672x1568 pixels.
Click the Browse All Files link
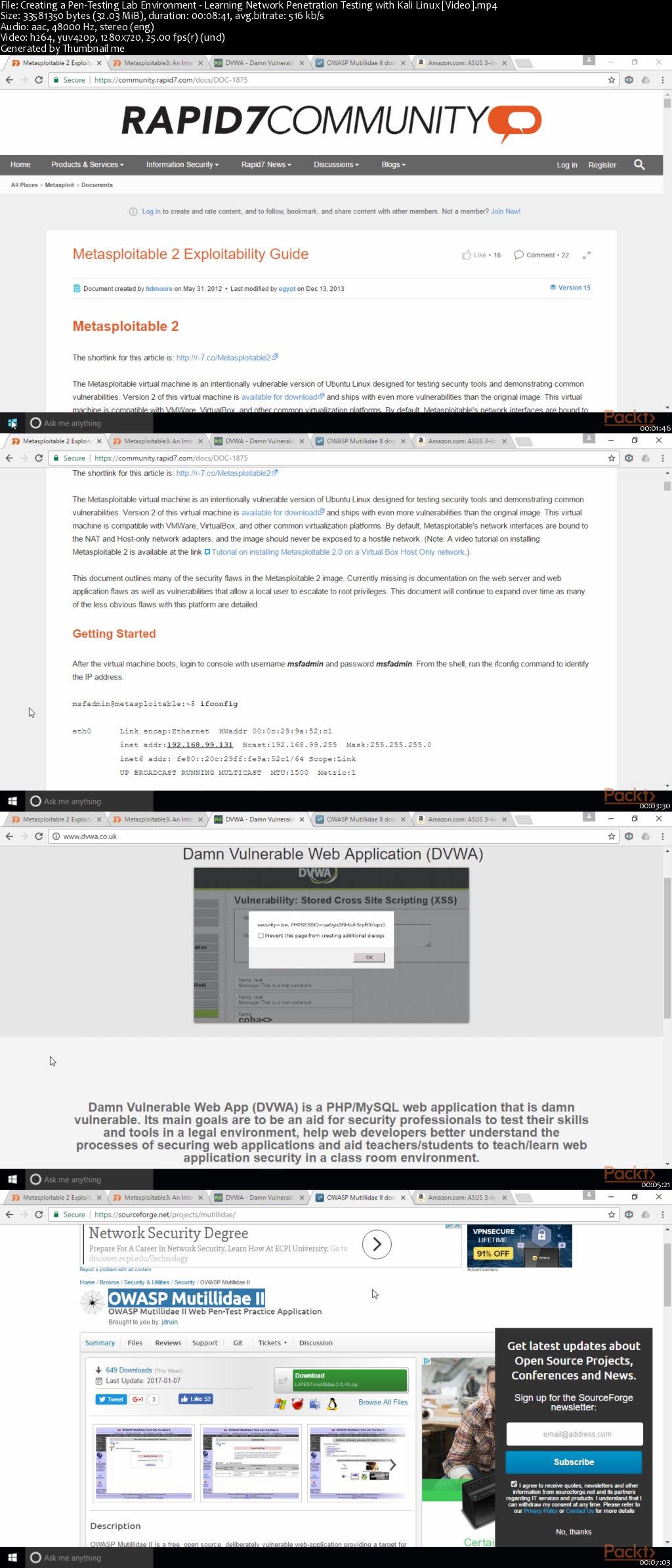(383, 1402)
